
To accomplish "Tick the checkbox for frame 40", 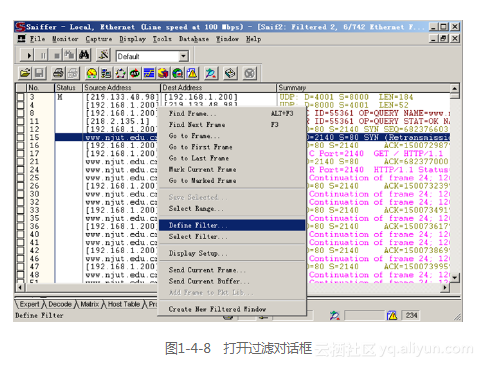I will [21, 234].
